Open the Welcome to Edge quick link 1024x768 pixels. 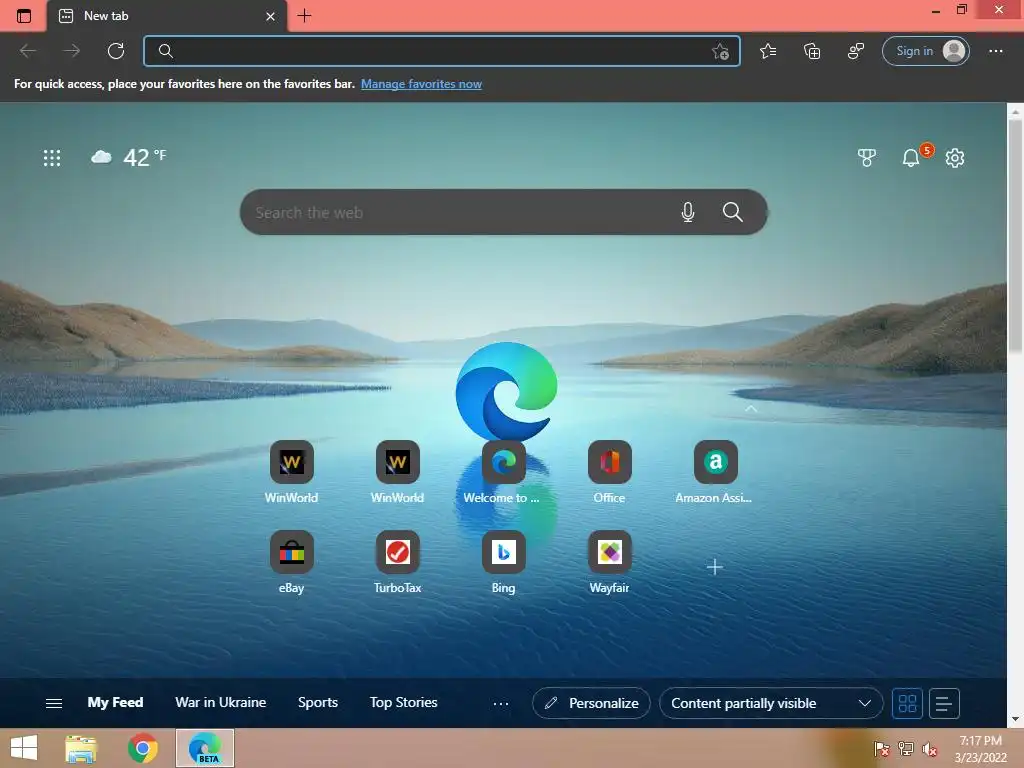click(x=503, y=472)
